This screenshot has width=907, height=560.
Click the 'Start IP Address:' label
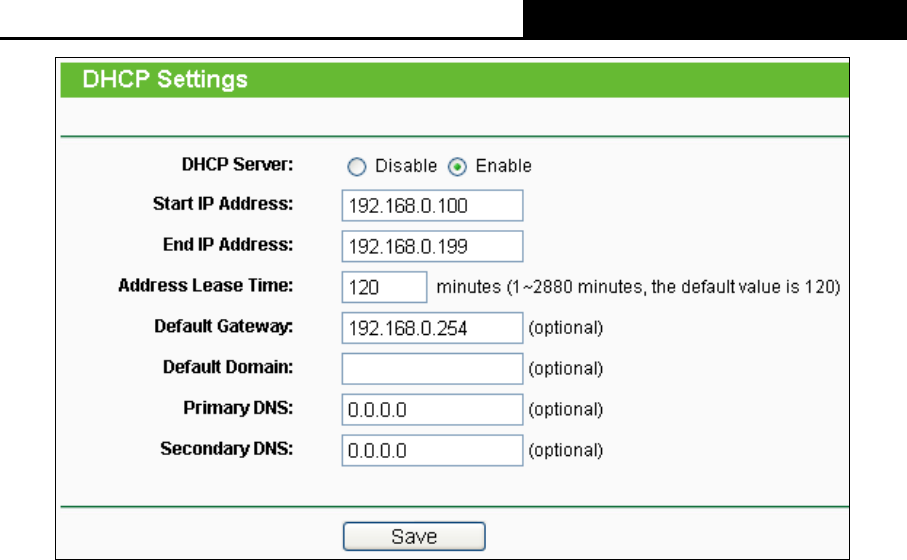pyautogui.click(x=223, y=204)
